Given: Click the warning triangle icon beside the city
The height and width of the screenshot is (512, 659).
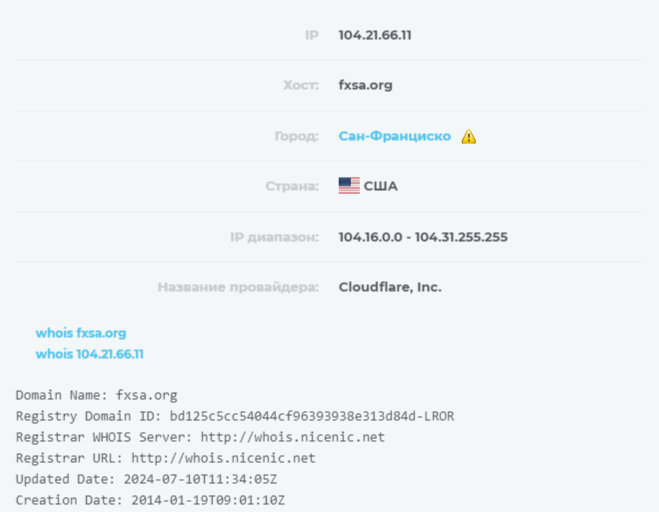Looking at the screenshot, I should coord(469,137).
